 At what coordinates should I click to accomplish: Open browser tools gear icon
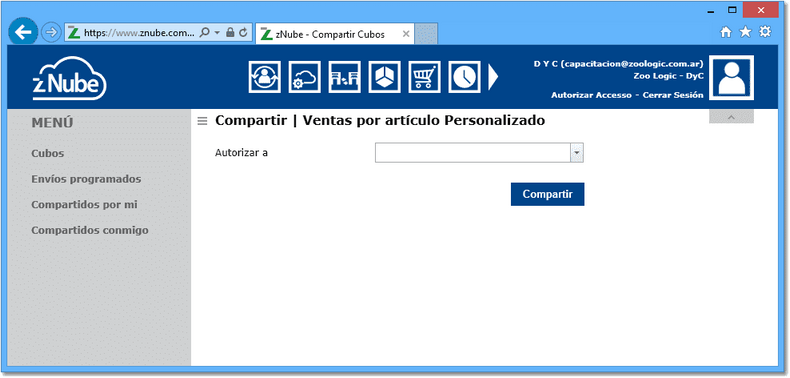[x=765, y=32]
